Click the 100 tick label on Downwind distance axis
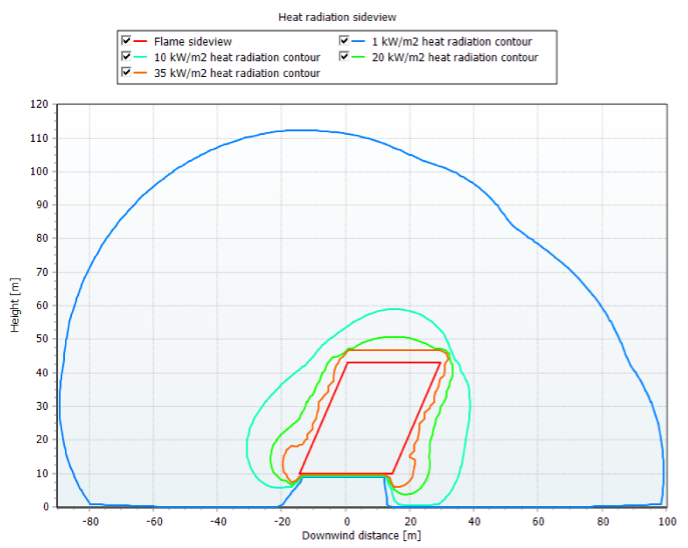The height and width of the screenshot is (548, 688). (x=667, y=522)
